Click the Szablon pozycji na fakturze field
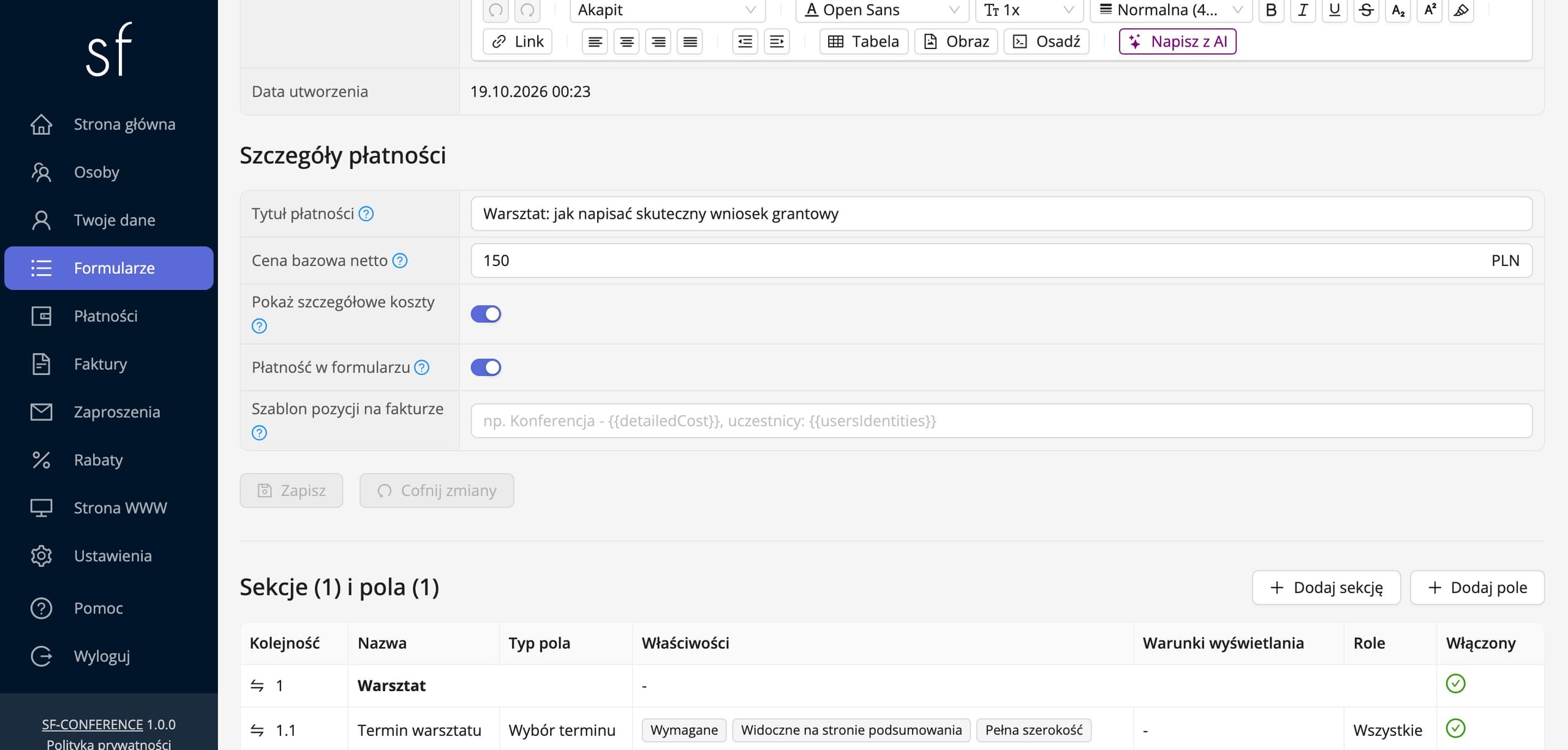 point(1001,421)
